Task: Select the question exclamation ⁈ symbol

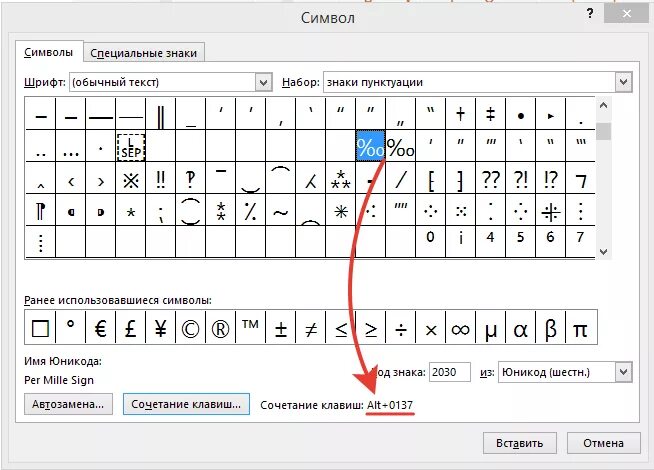Action: [x=521, y=178]
